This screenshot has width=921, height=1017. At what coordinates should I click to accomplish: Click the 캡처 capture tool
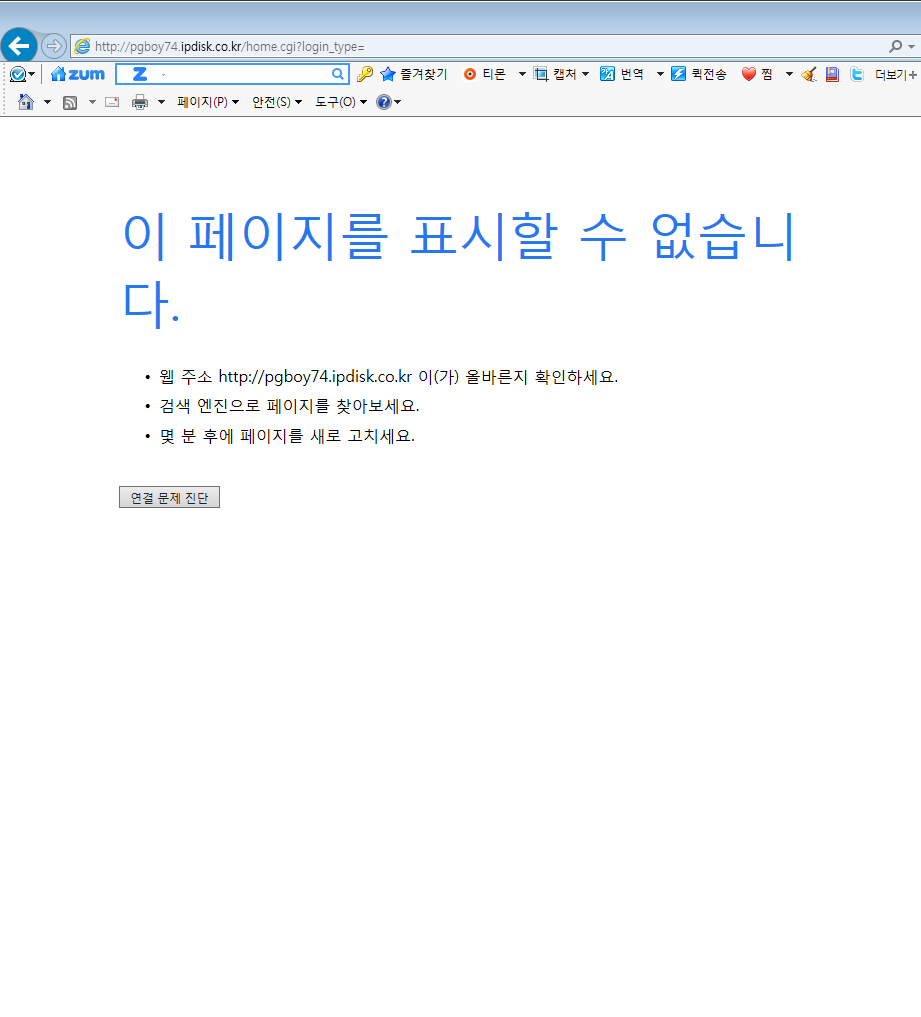click(555, 74)
